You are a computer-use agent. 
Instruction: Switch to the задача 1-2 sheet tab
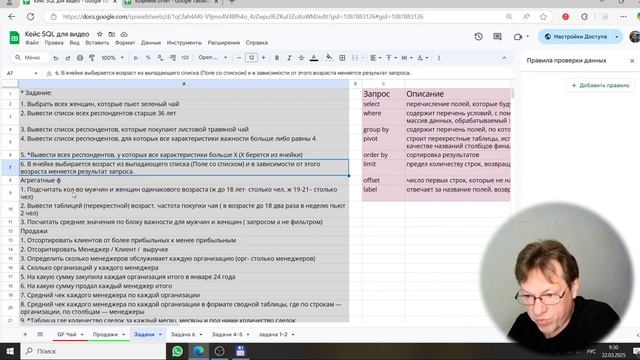tap(273, 334)
